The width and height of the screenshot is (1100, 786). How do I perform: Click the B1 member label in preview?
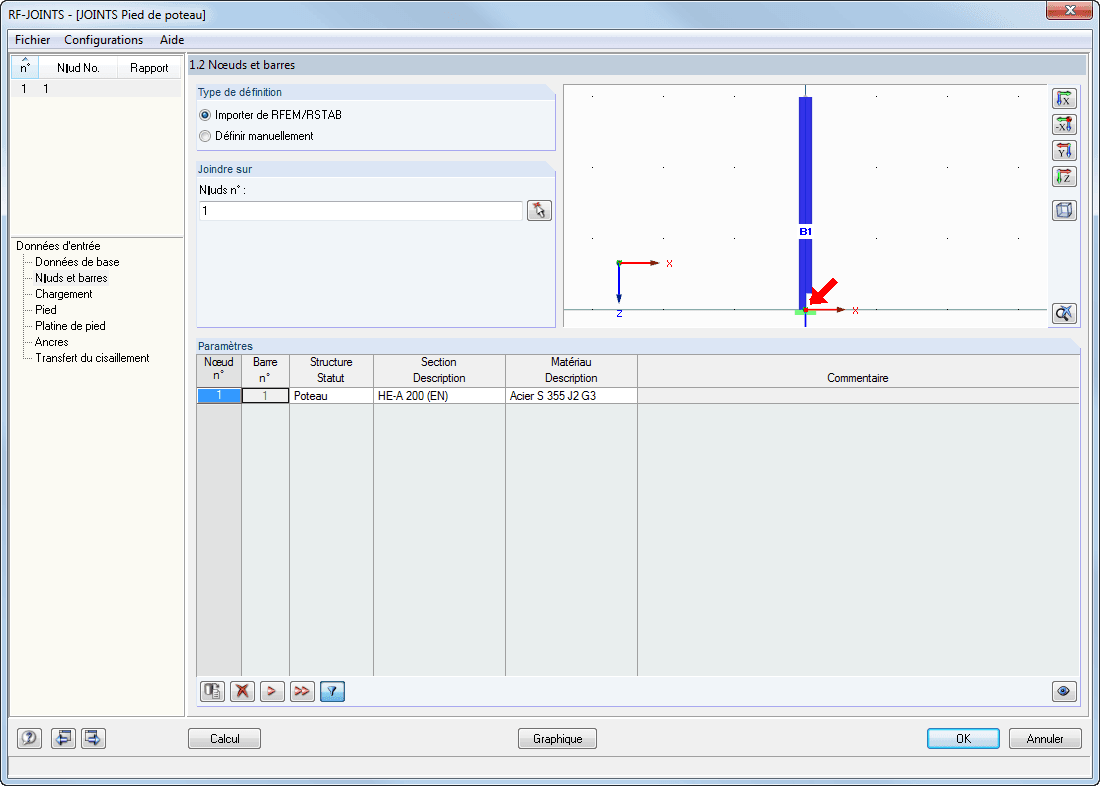805,231
